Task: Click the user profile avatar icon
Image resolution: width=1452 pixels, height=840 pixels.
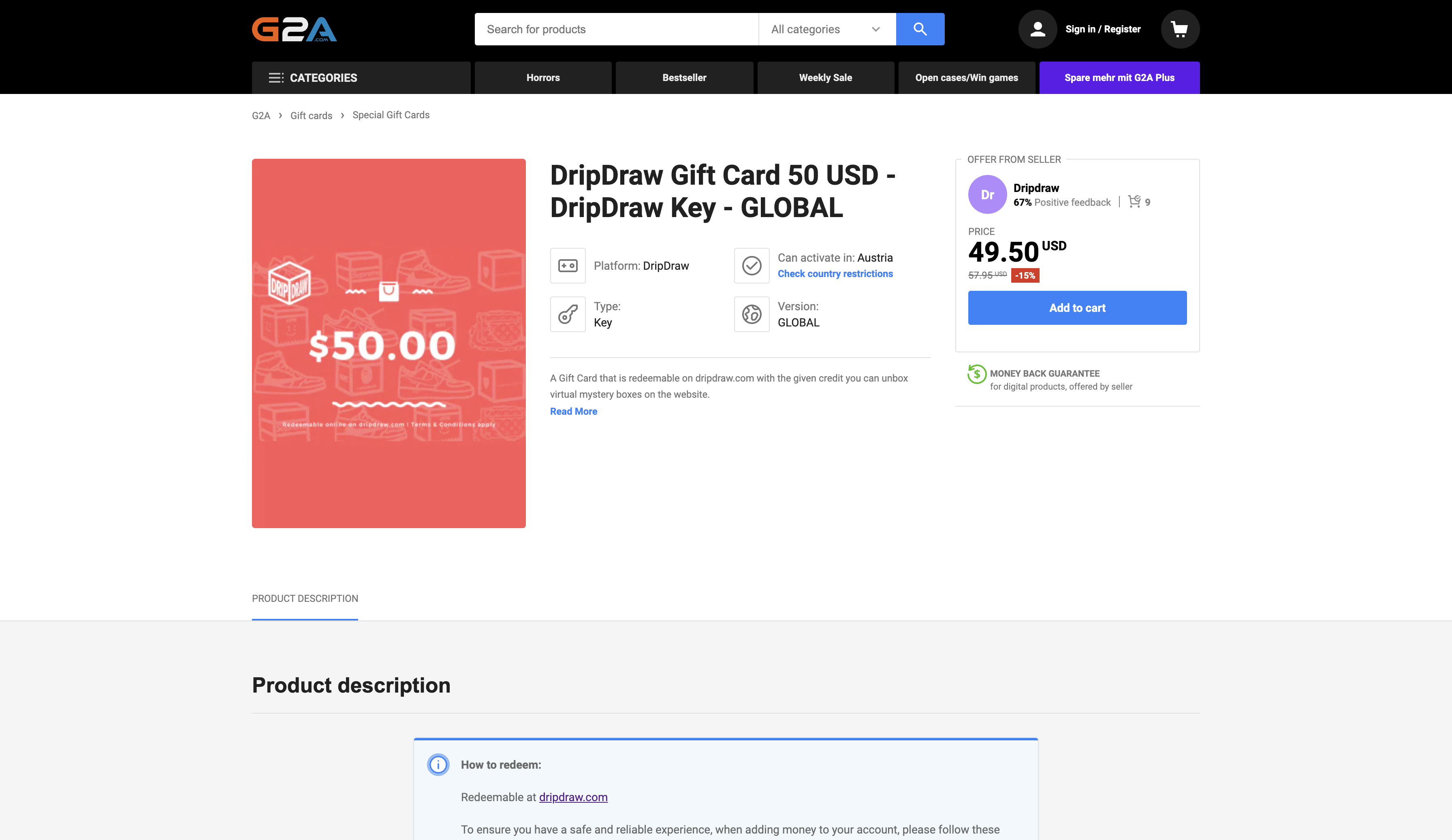Action: 1037,30
